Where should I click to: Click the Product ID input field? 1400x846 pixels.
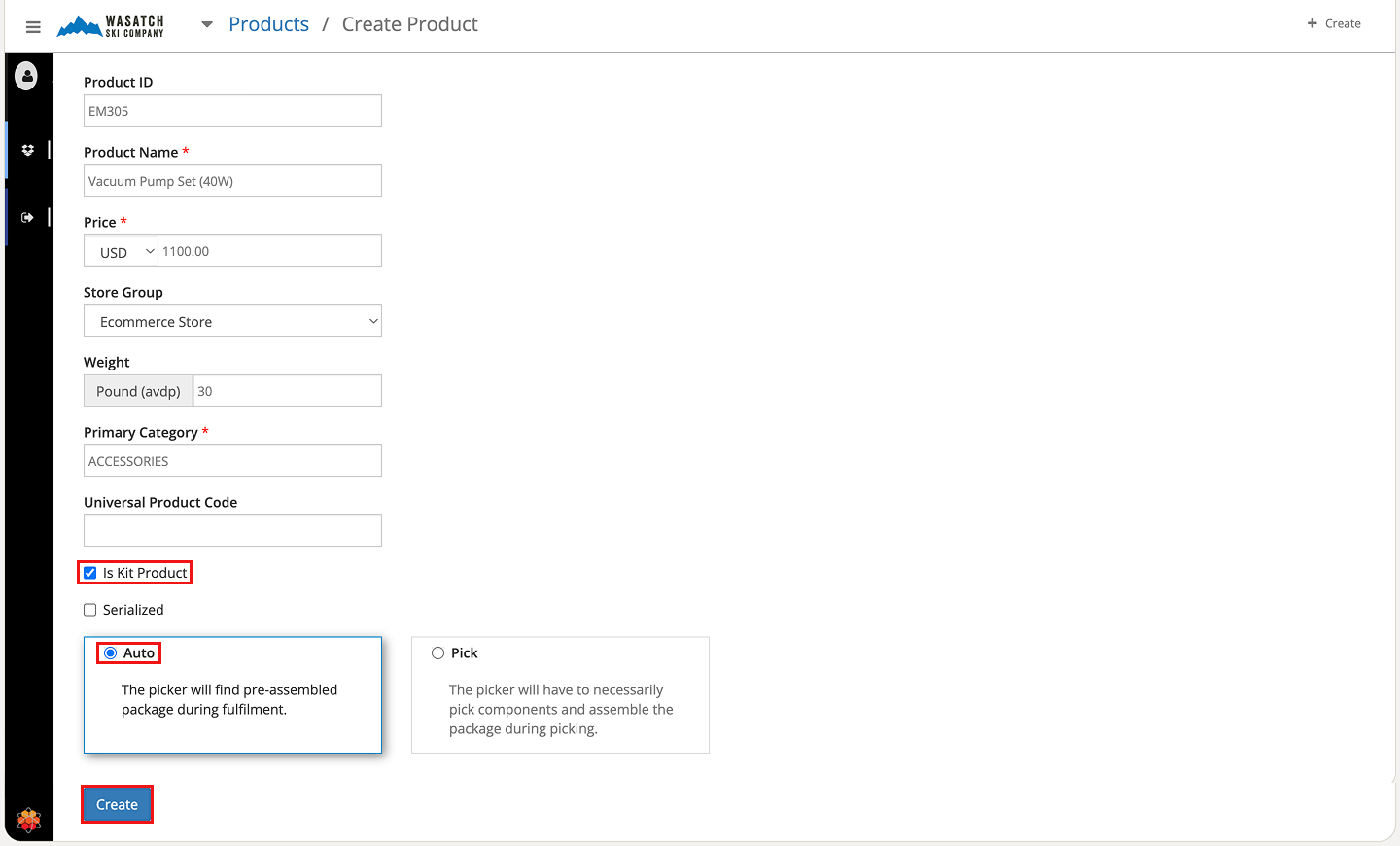232,111
